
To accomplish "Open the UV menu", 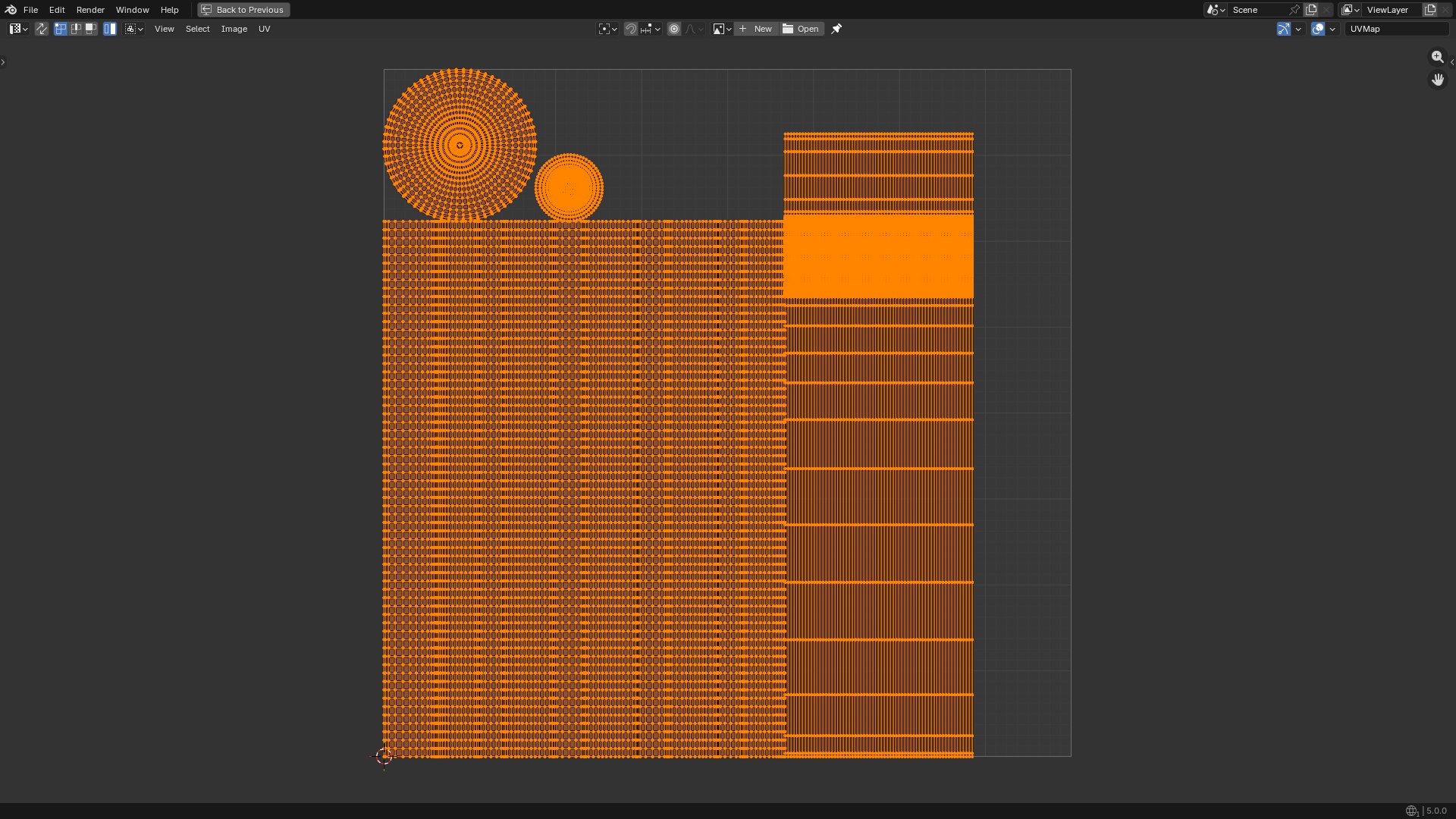I will pyautogui.click(x=264, y=29).
